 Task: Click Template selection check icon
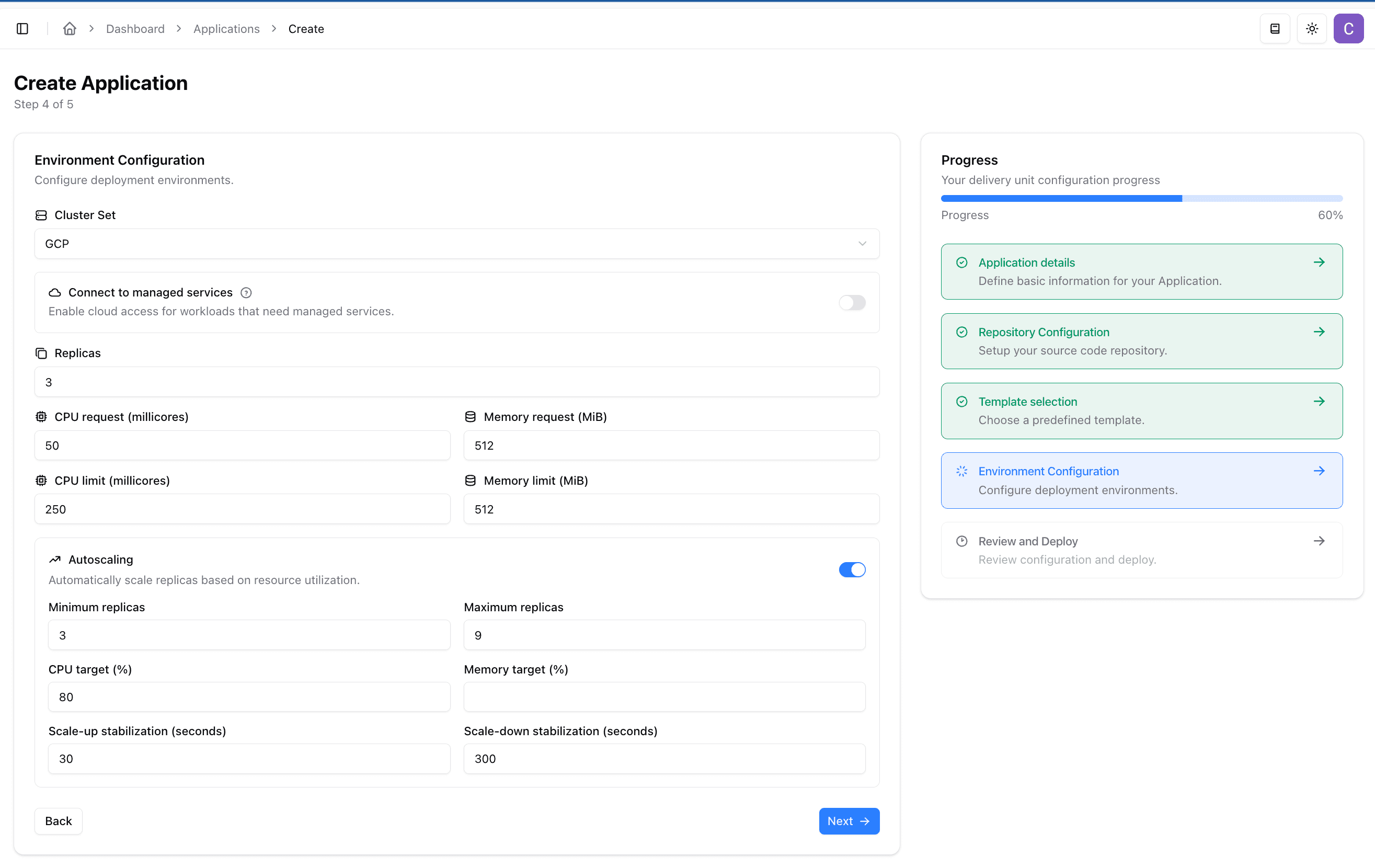pos(961,402)
